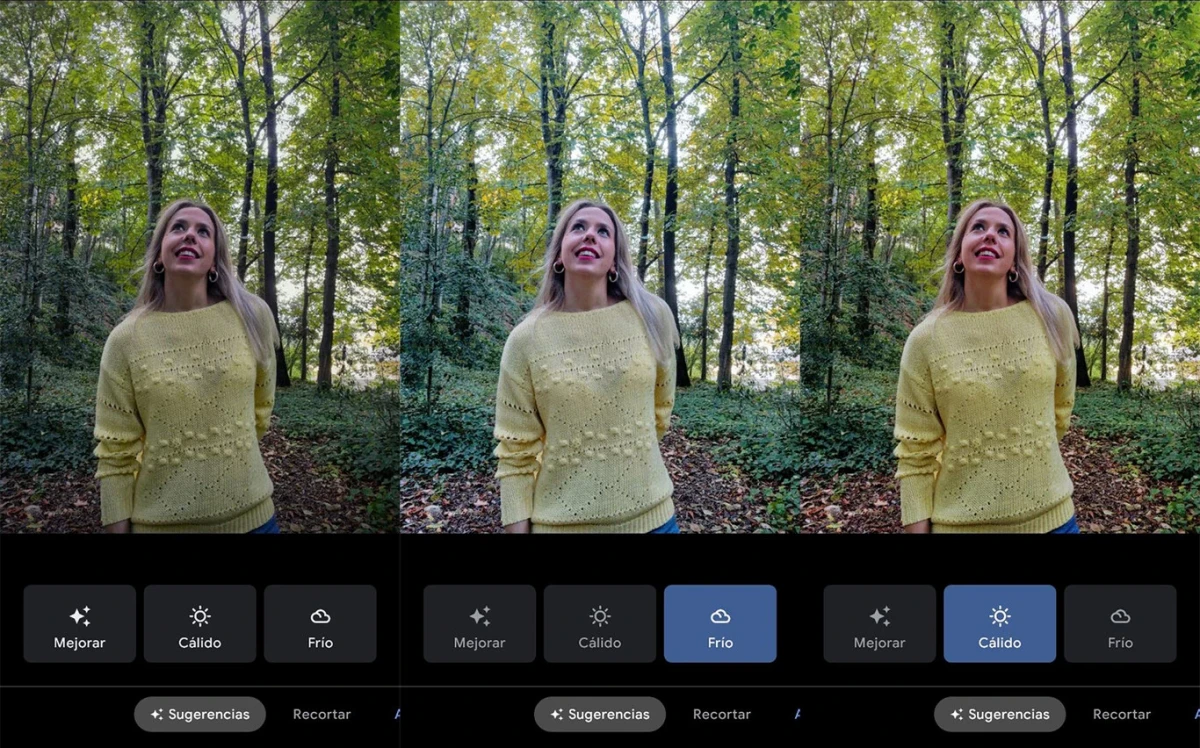Image resolution: width=1200 pixels, height=748 pixels.
Task: Deselect active Frío filter in middle screen
Action: [720, 624]
